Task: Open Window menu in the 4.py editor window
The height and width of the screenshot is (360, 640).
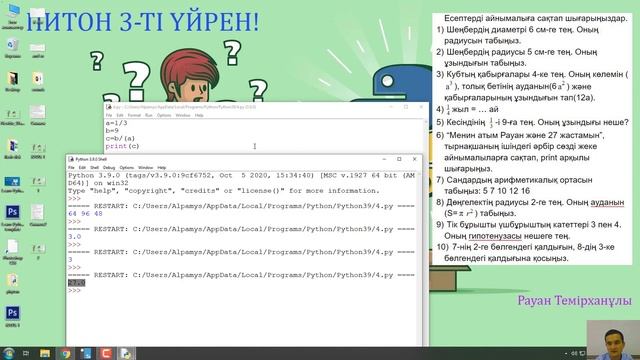Action: pos(183,116)
